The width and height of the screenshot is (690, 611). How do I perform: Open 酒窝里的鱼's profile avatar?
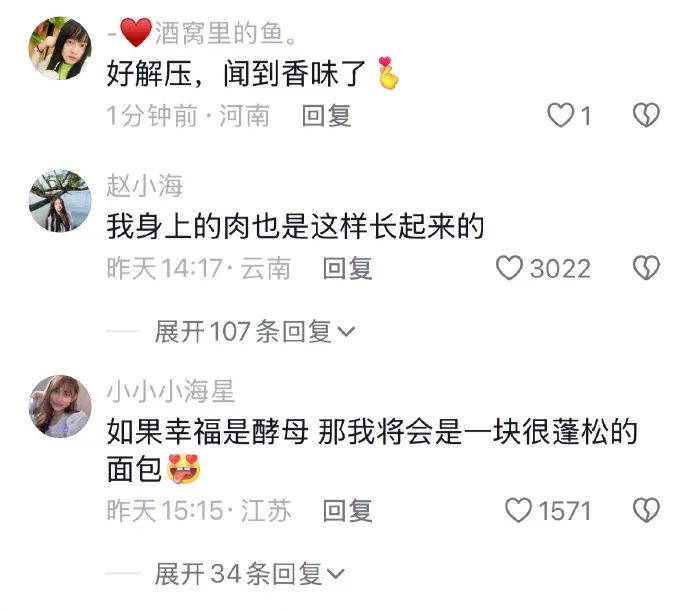pyautogui.click(x=60, y=48)
